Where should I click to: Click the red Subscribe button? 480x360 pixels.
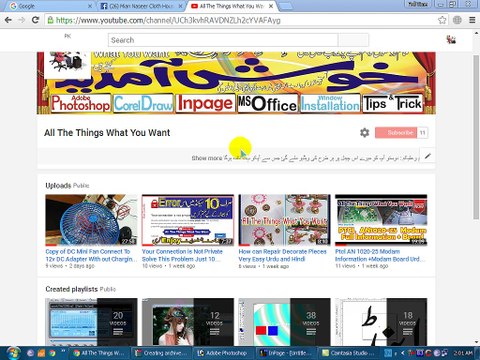tap(396, 133)
